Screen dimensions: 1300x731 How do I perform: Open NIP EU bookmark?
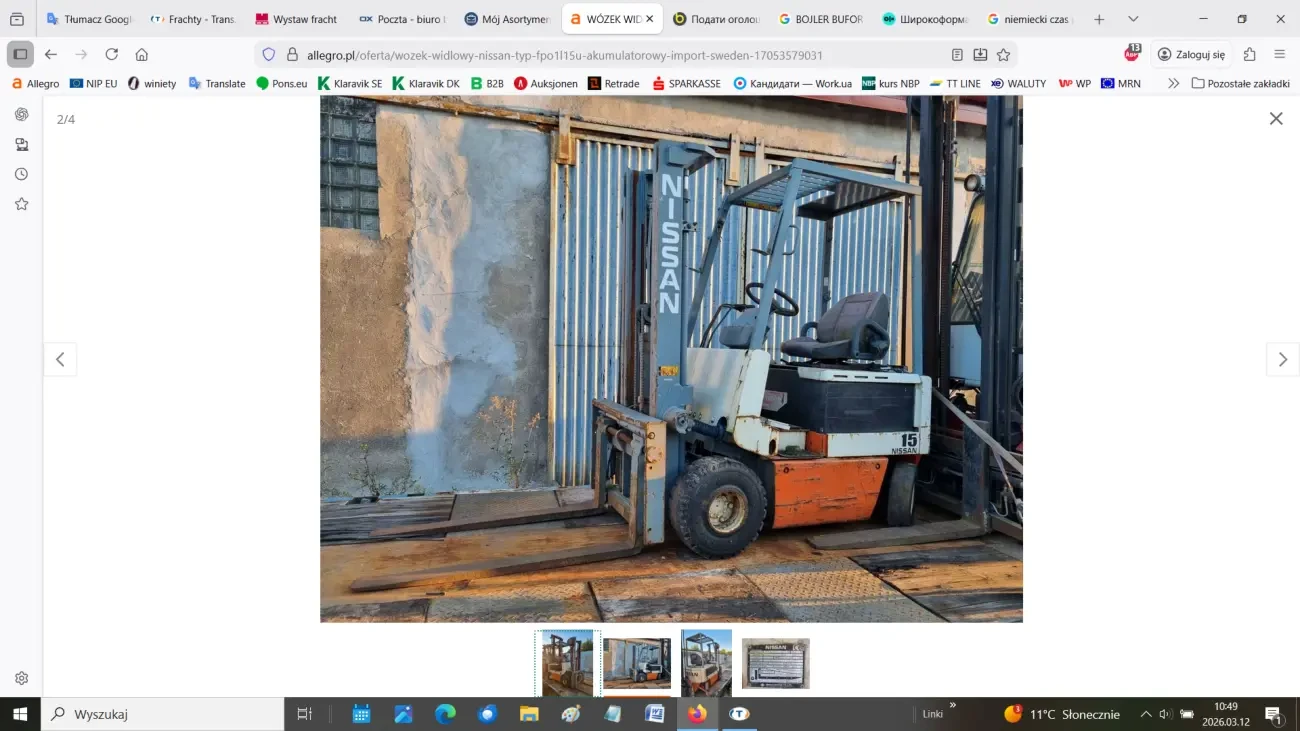[x=93, y=83]
